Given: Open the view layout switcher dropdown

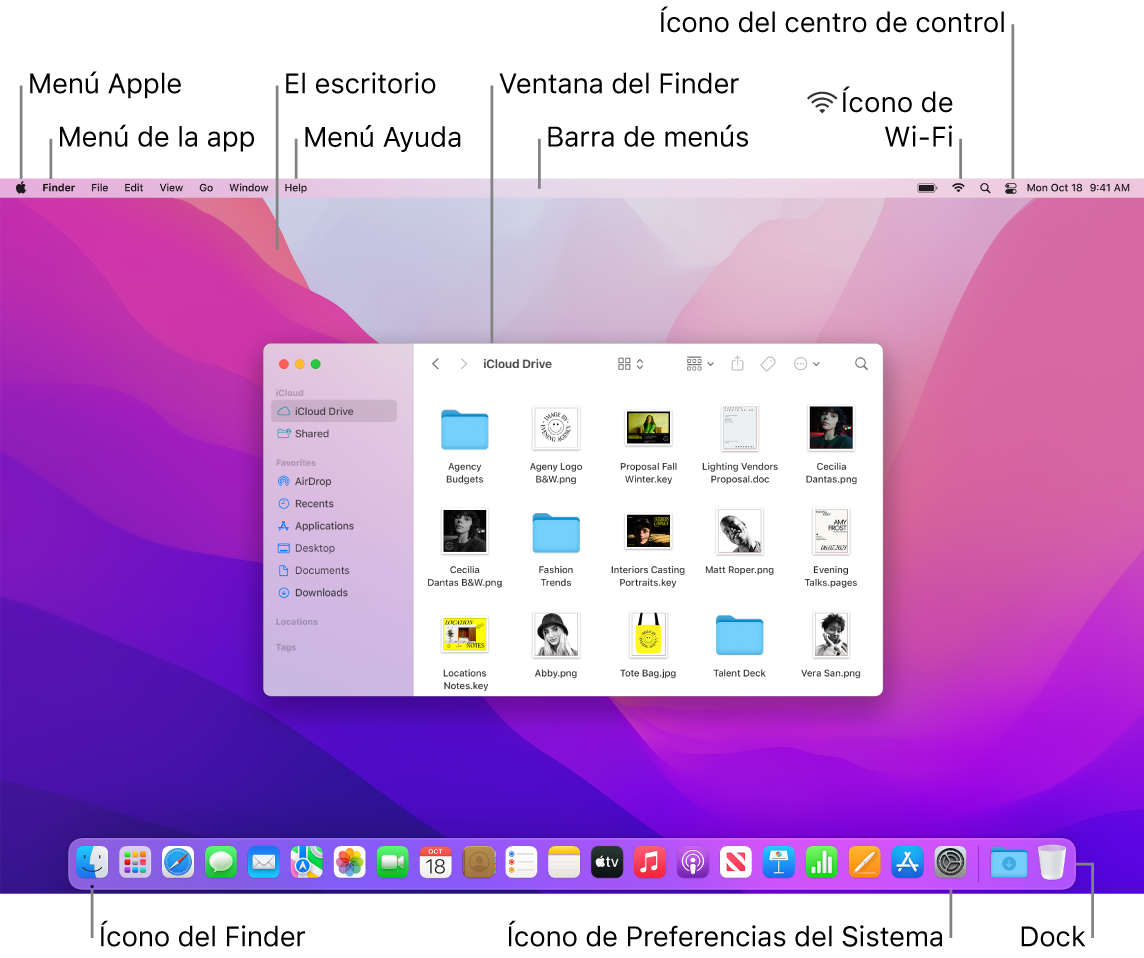Looking at the screenshot, I should 630,363.
